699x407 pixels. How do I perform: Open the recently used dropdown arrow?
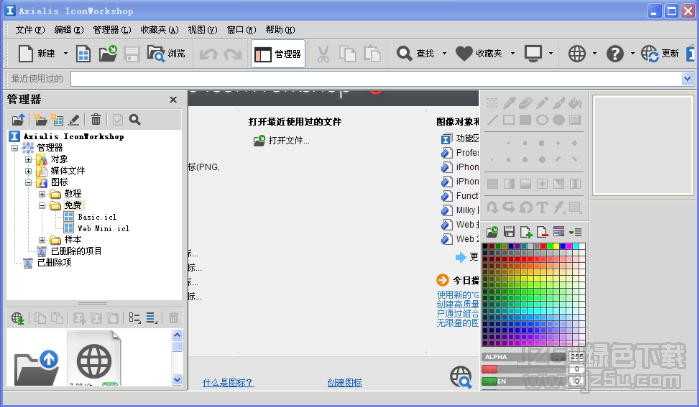point(687,79)
